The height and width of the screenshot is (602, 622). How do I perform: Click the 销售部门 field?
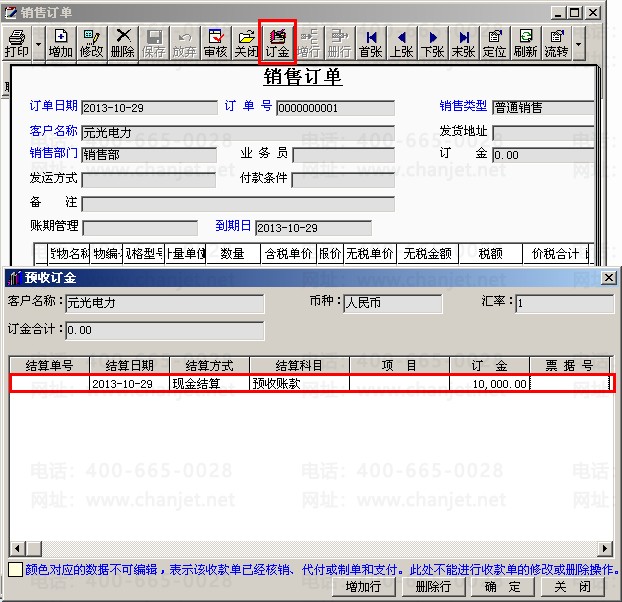pos(149,155)
